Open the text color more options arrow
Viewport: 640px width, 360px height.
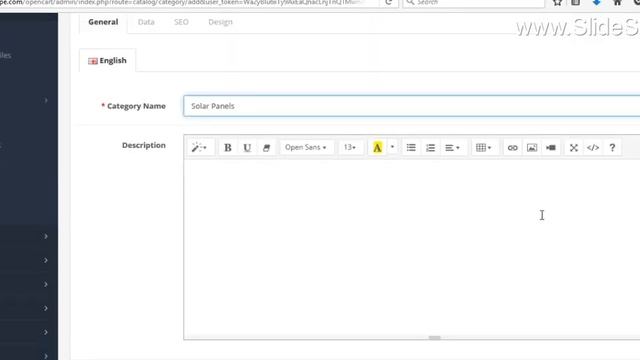tap(392, 147)
